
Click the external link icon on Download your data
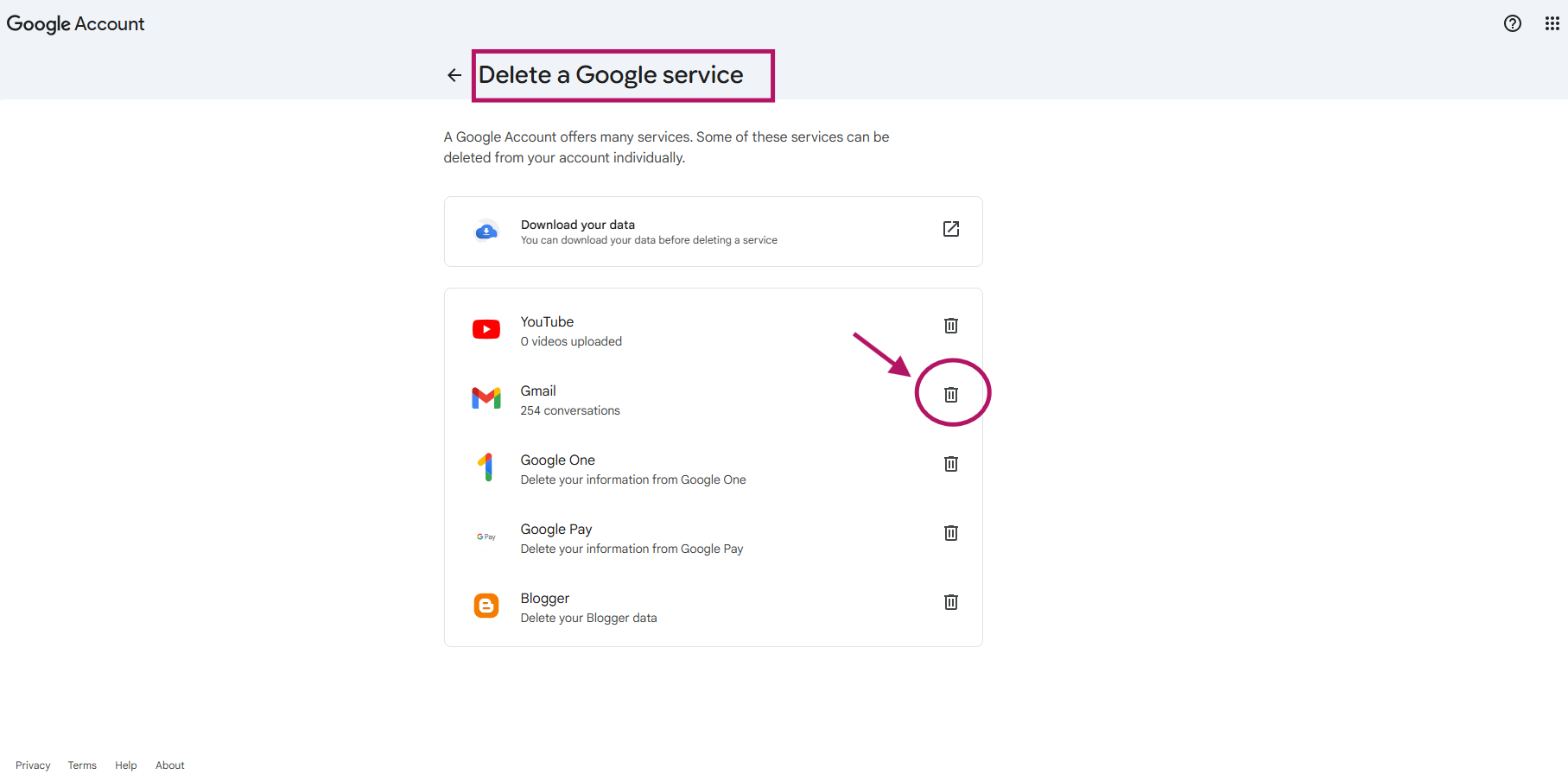pos(950,229)
